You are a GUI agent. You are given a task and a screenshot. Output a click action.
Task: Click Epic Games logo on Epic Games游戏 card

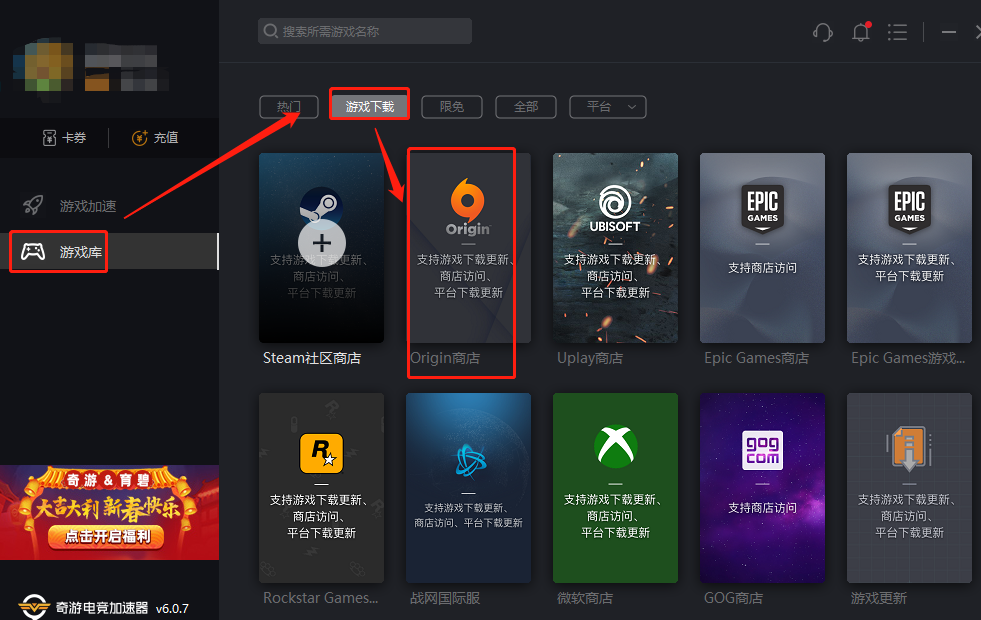910,208
